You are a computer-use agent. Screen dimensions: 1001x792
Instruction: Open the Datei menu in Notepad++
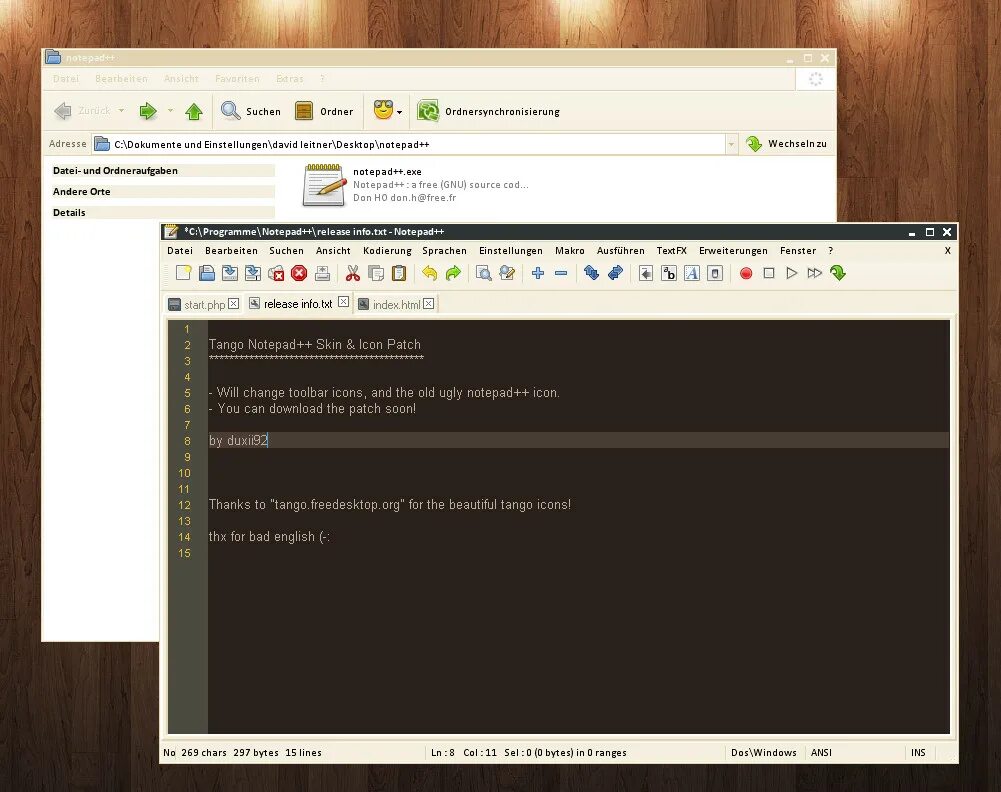tap(180, 251)
